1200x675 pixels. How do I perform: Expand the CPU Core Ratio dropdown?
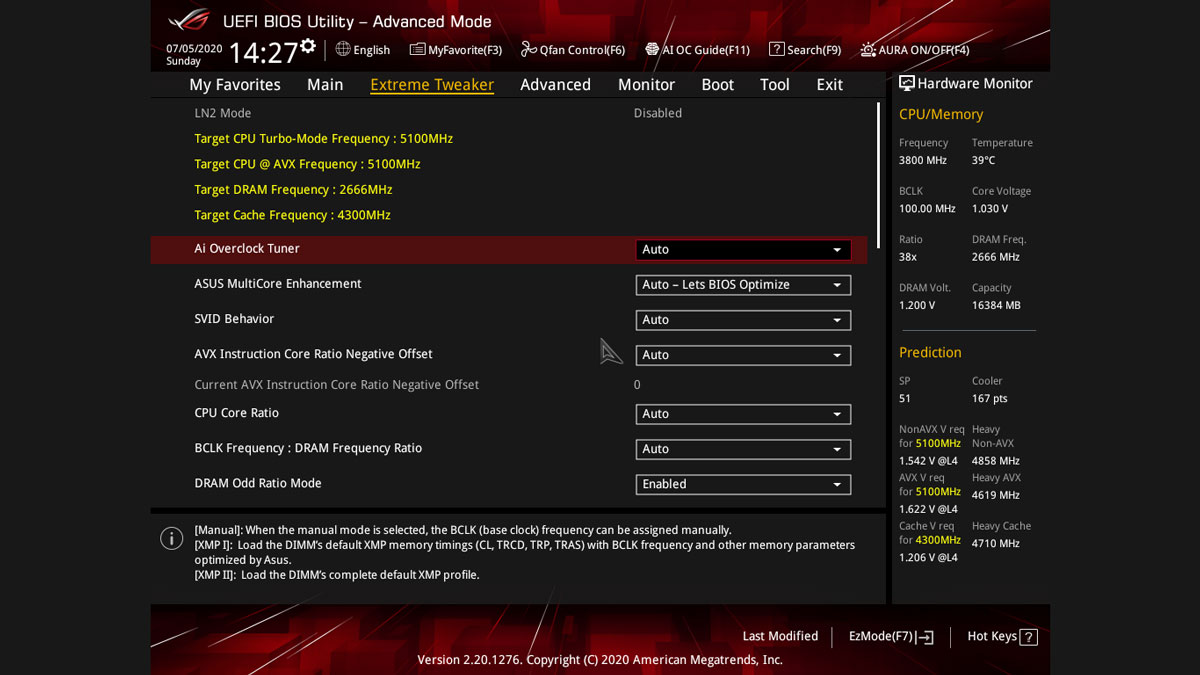tap(743, 414)
